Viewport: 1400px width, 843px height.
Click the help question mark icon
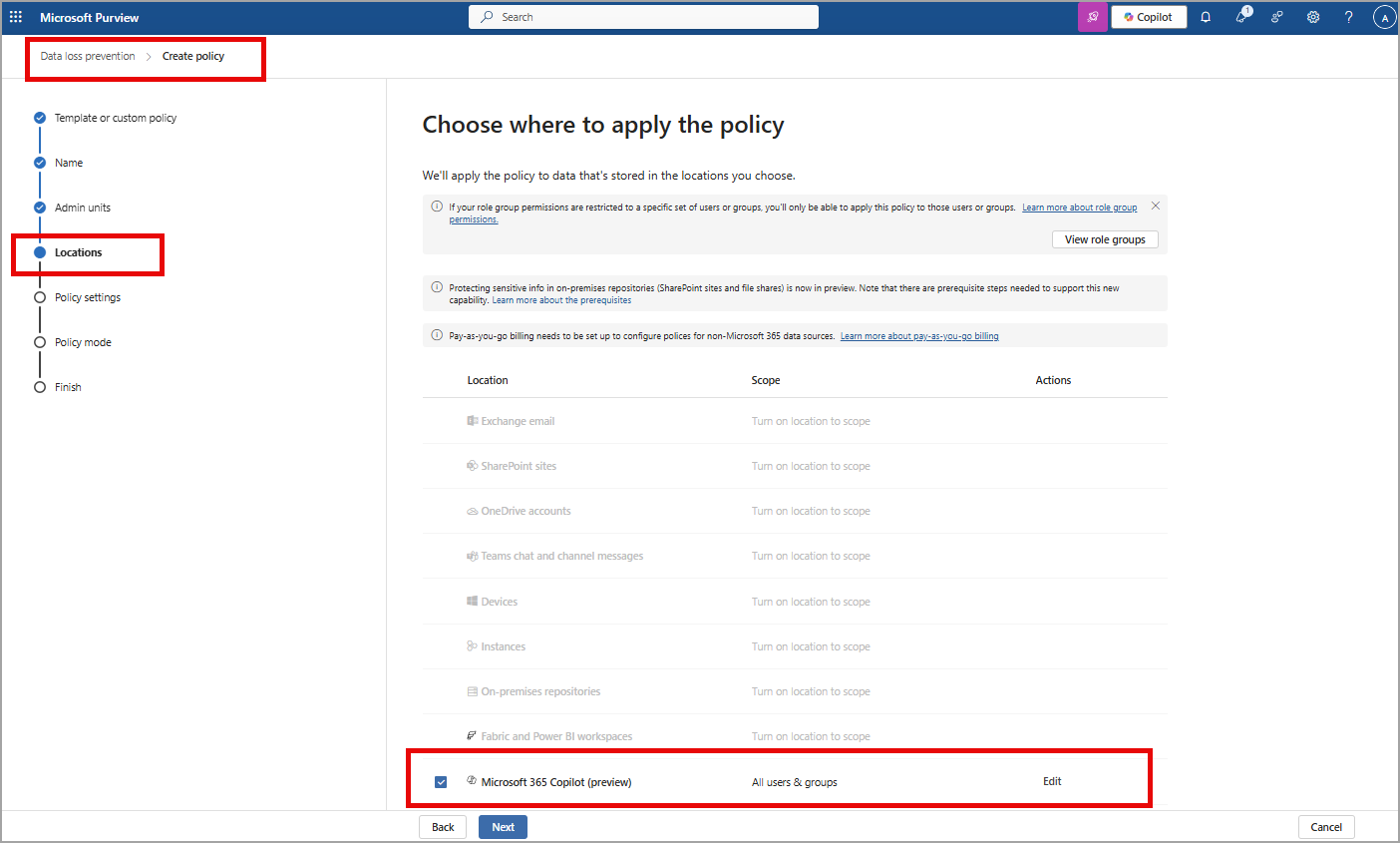click(x=1348, y=17)
